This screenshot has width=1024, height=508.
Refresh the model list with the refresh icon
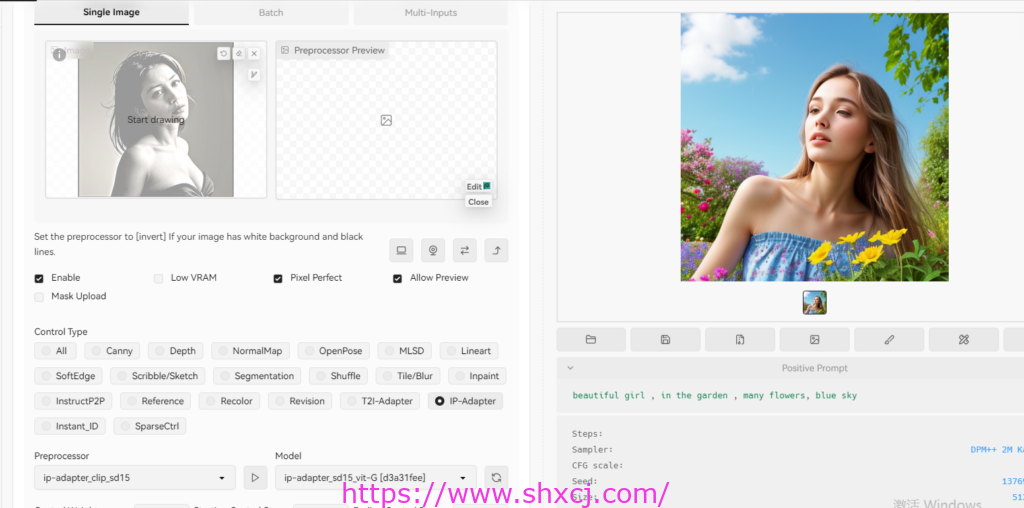[x=496, y=477]
